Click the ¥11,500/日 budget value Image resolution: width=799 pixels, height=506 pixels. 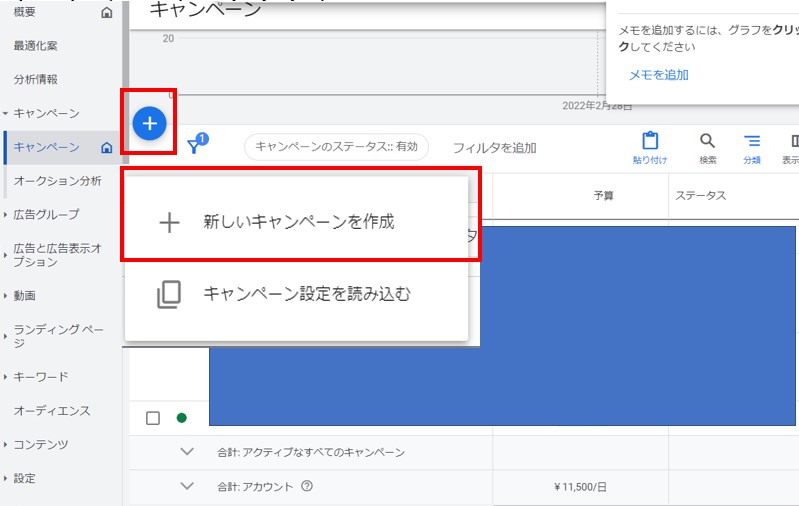tap(580, 487)
